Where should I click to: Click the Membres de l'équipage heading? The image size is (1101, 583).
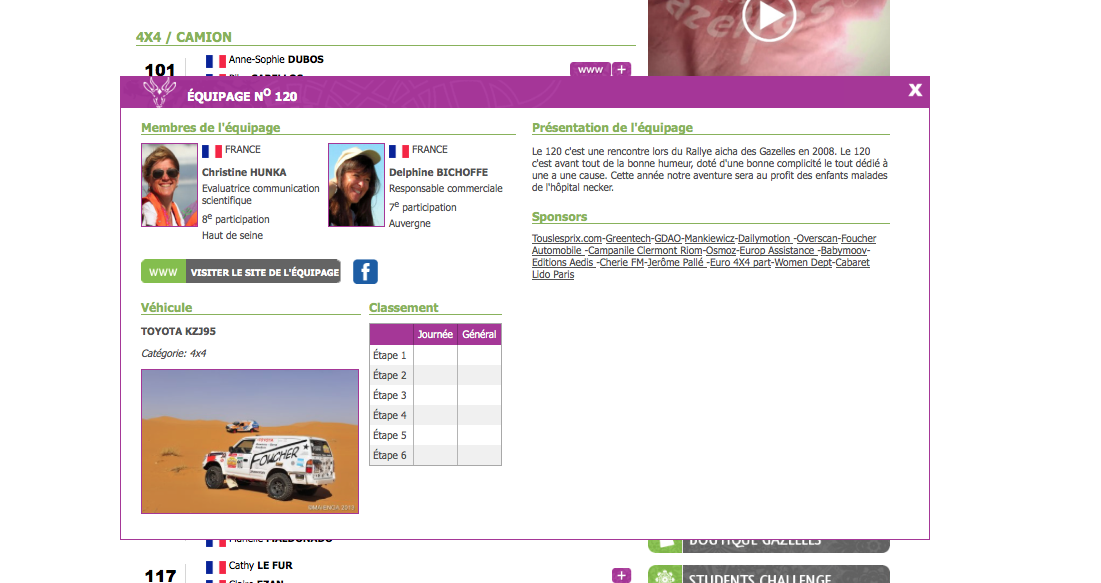coord(211,127)
